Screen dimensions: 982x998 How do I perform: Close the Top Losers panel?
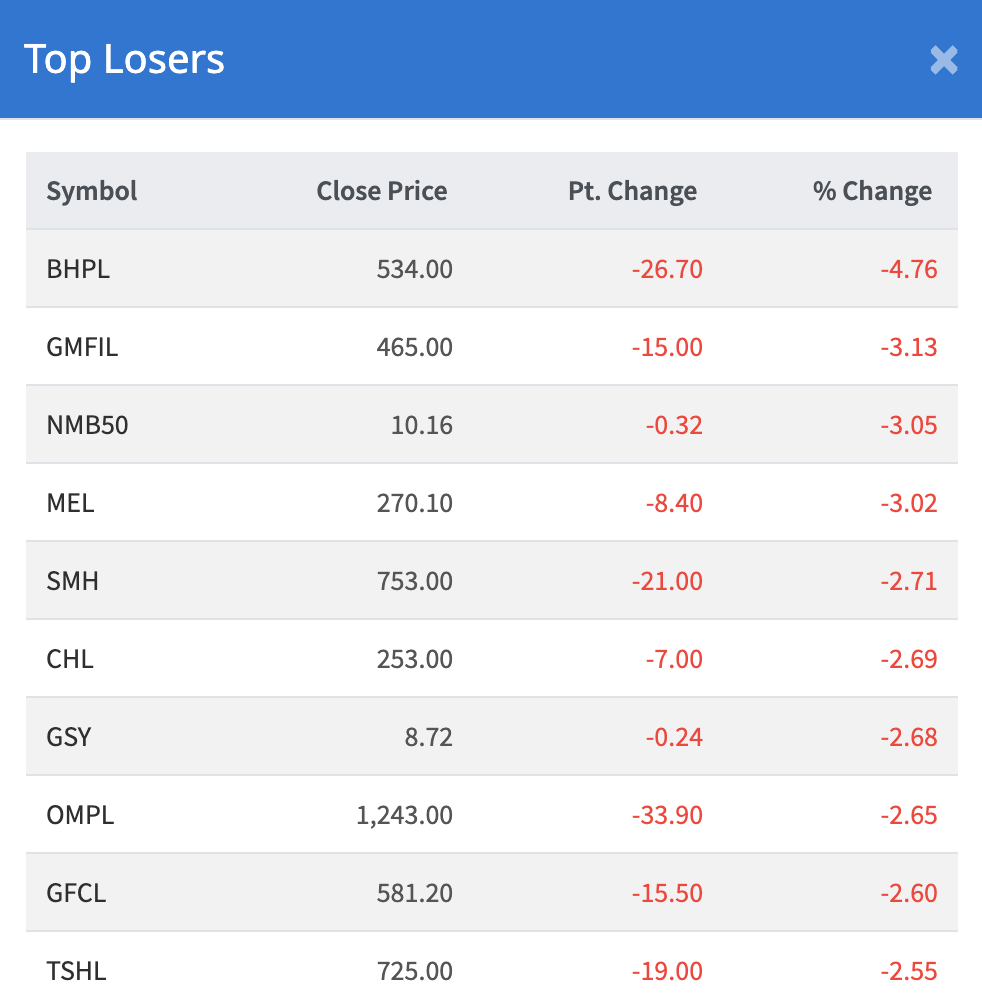pos(943,60)
